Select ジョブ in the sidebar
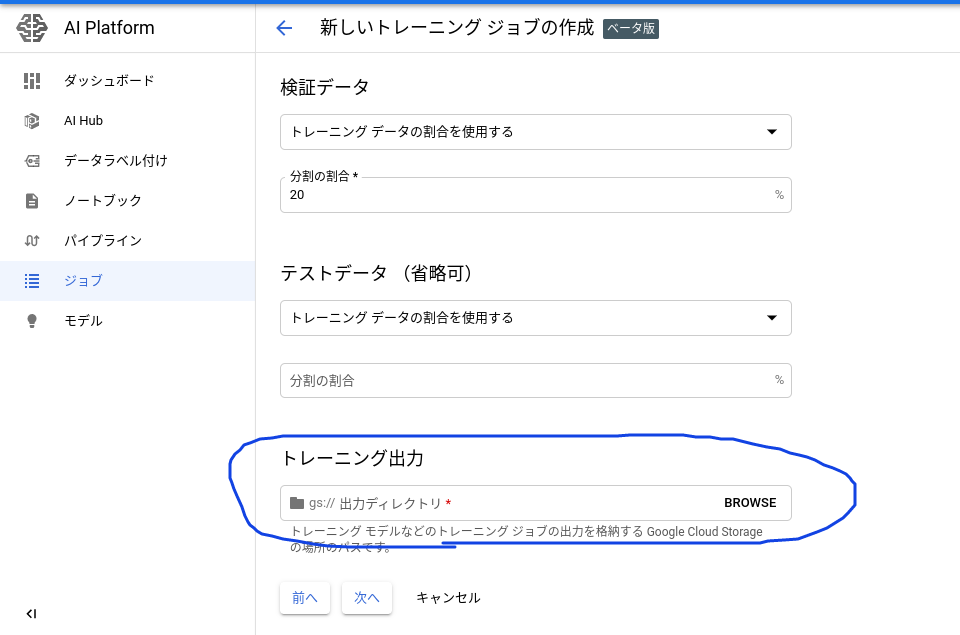The width and height of the screenshot is (960, 635). click(x=127, y=280)
